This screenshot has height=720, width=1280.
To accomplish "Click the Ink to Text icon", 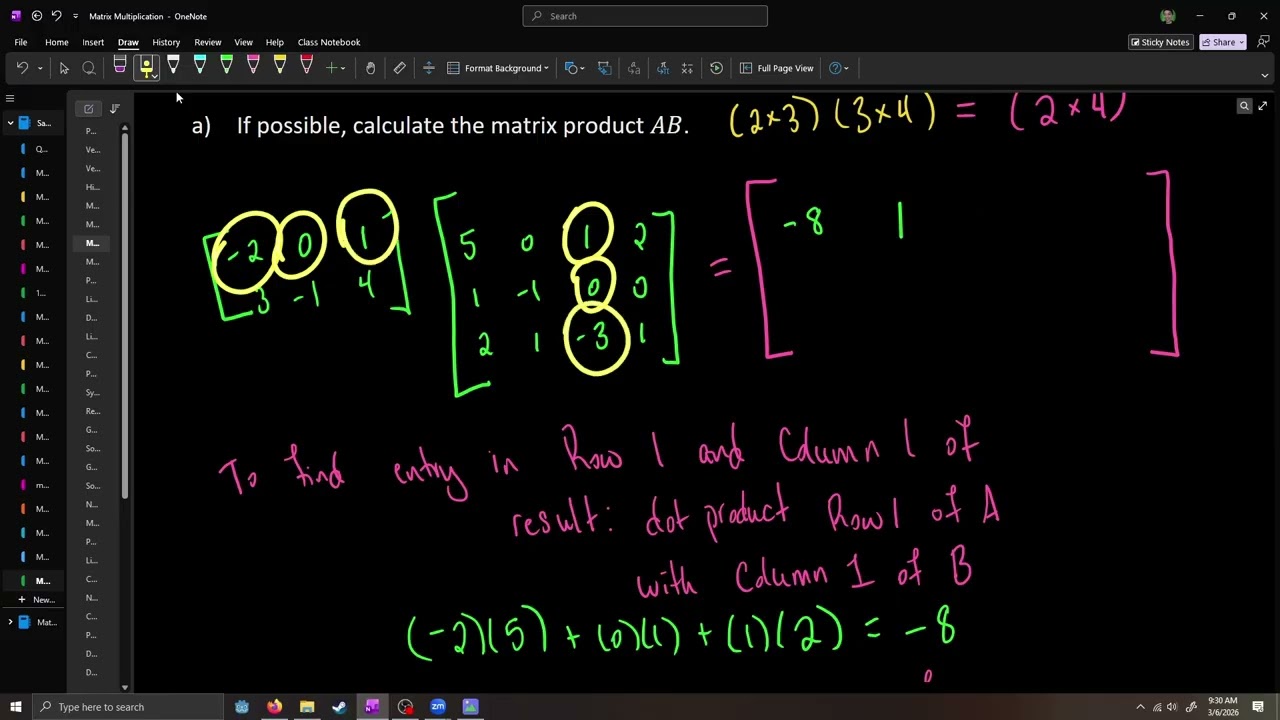I will click(x=634, y=68).
